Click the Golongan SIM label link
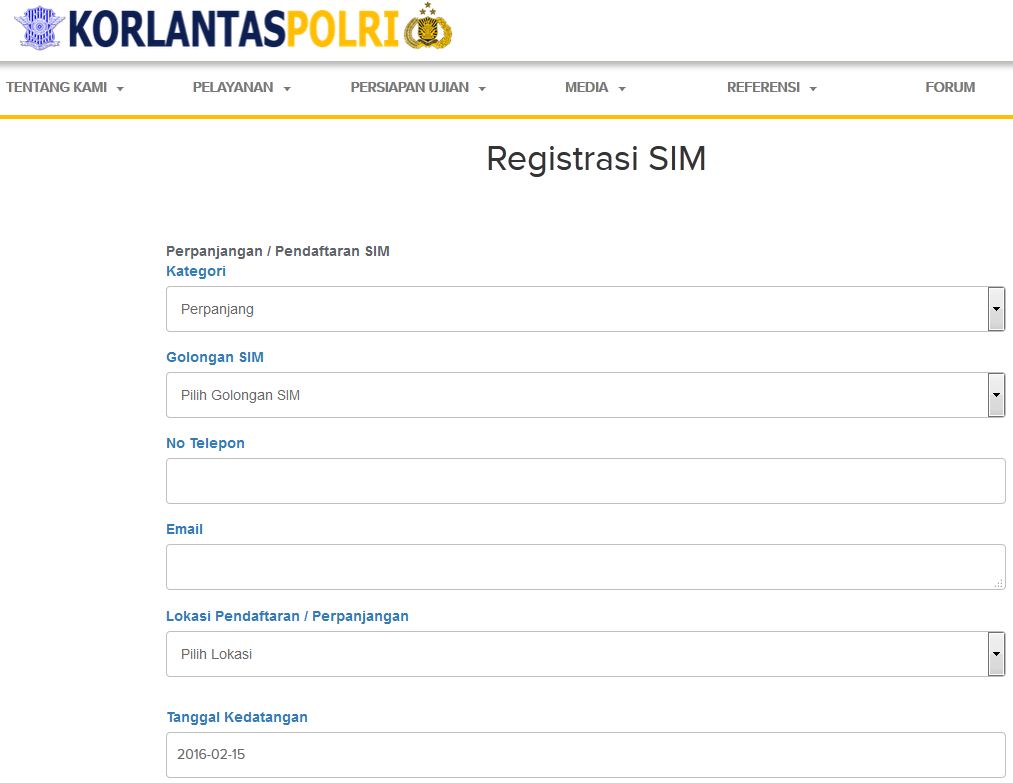 coord(214,357)
